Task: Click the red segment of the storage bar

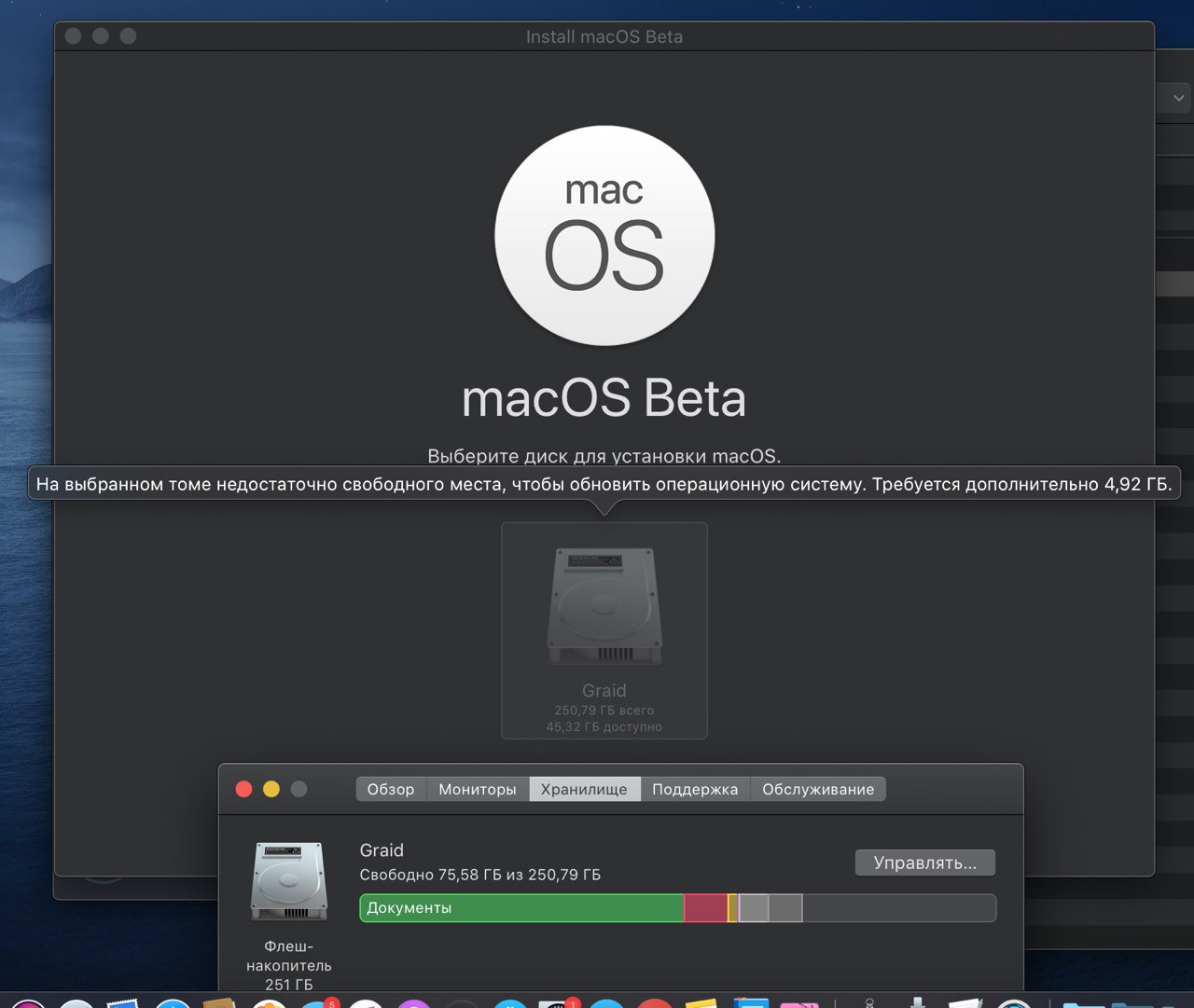Action: (x=705, y=908)
